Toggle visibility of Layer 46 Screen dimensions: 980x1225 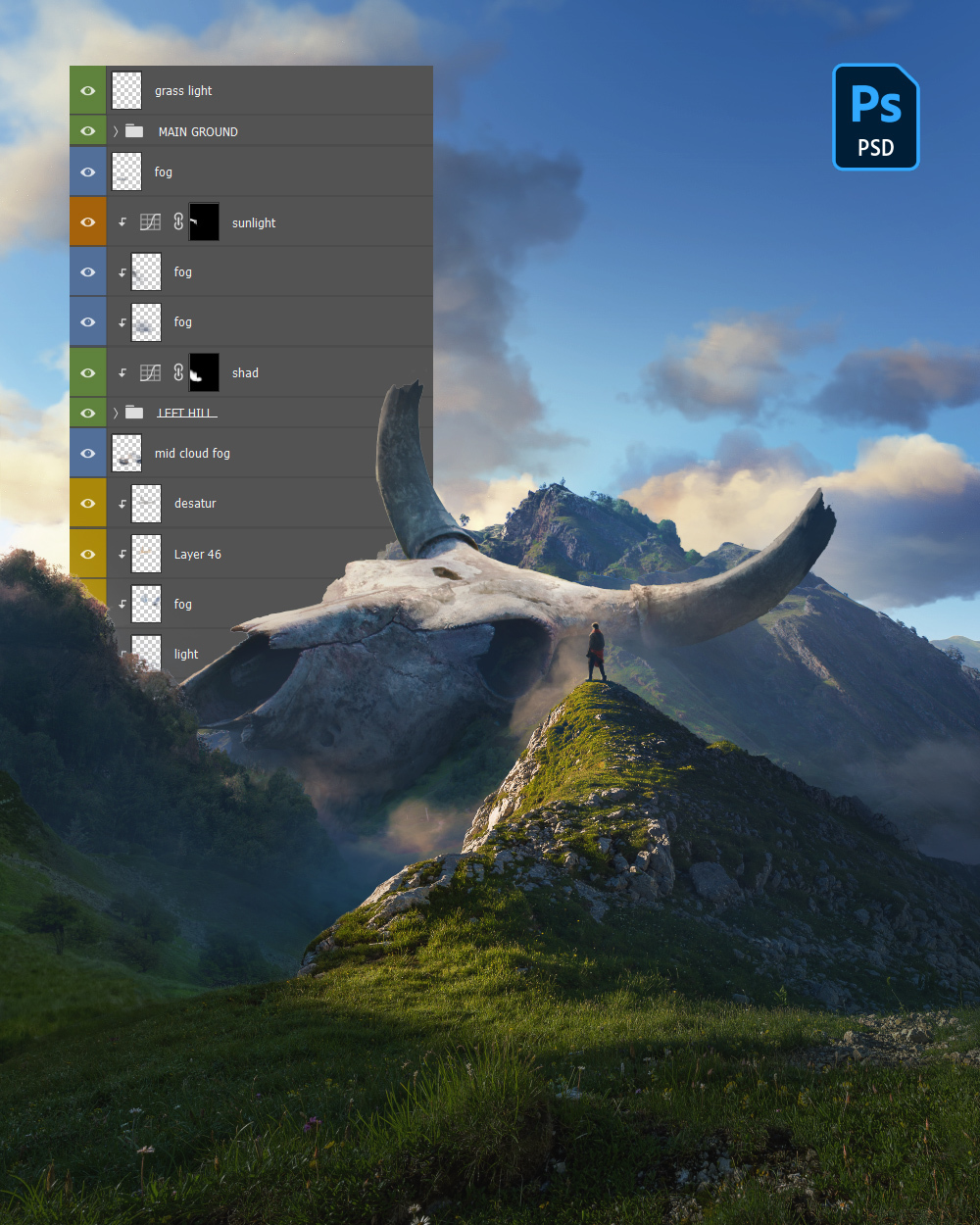tap(87, 554)
